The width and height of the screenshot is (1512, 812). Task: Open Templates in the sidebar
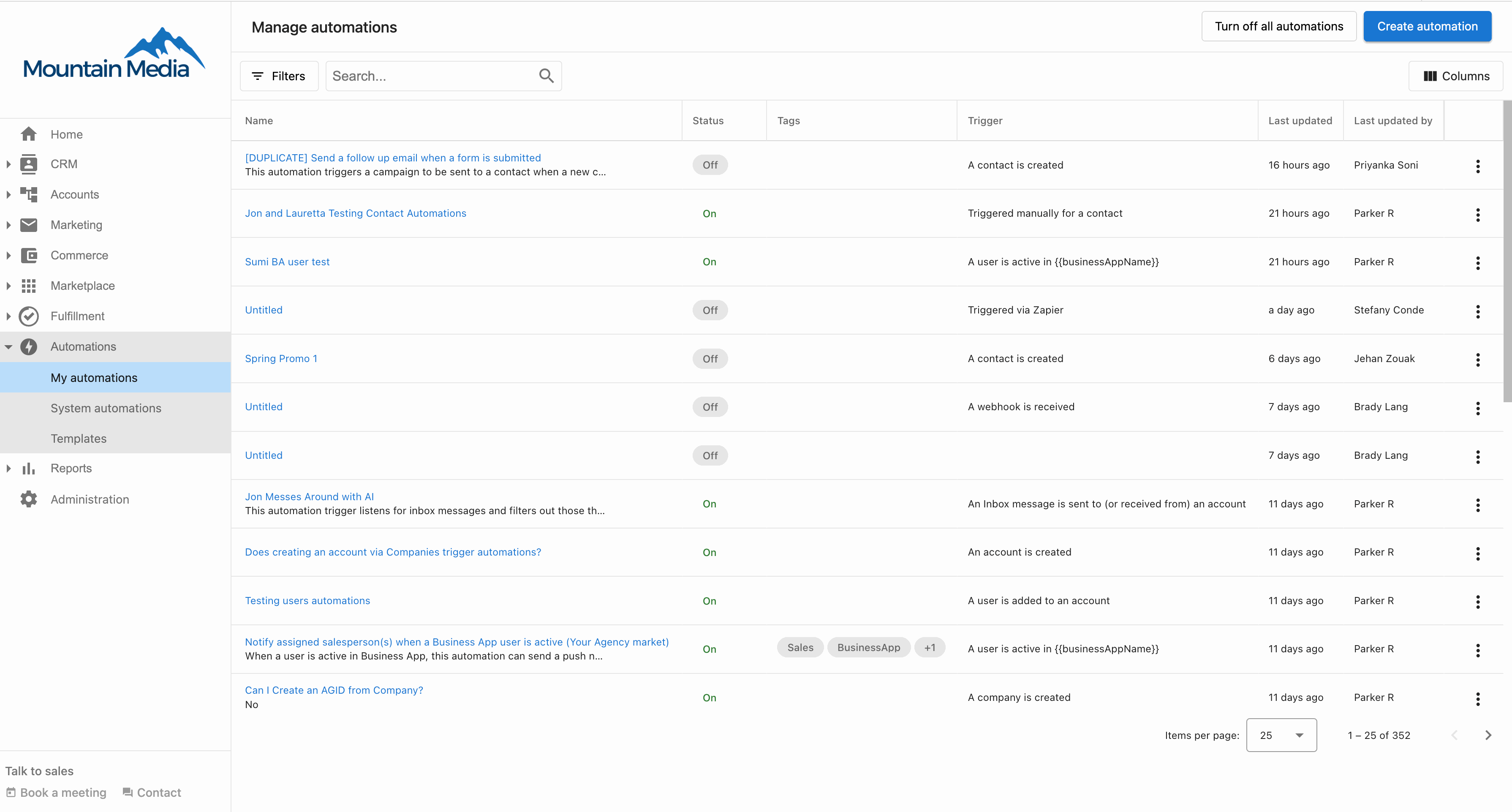click(115, 439)
